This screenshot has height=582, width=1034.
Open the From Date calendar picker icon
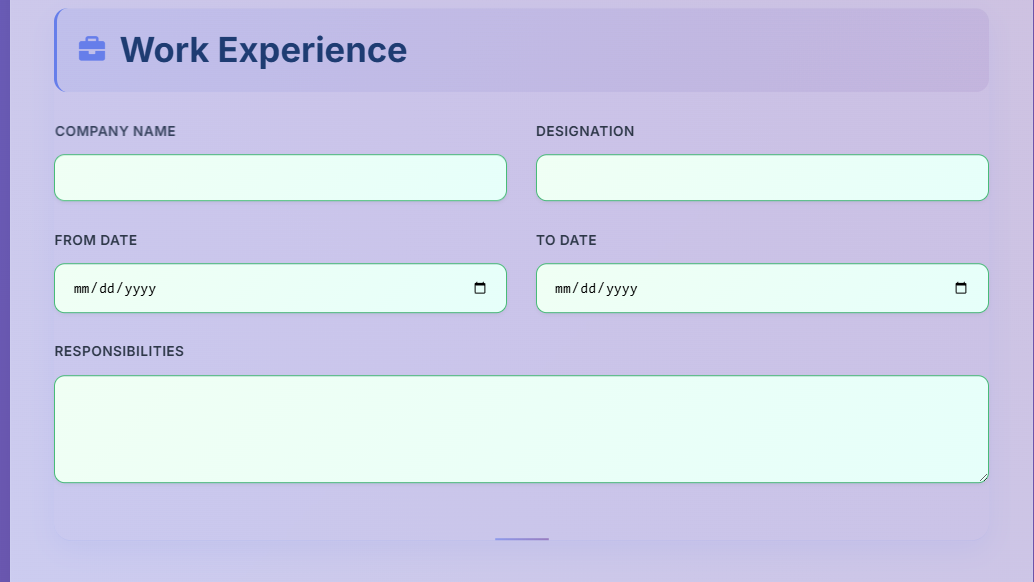pyautogui.click(x=480, y=288)
